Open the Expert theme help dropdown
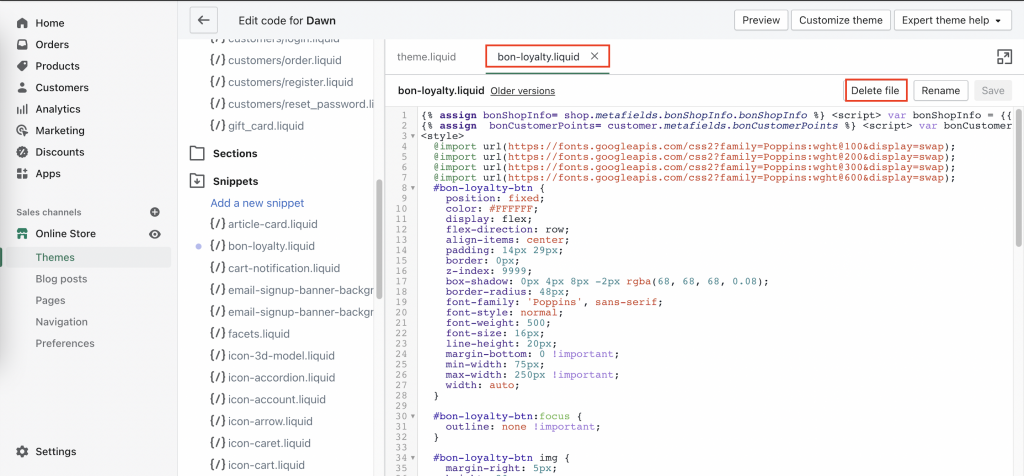Screen dimensions: 1024x476 [952, 20]
